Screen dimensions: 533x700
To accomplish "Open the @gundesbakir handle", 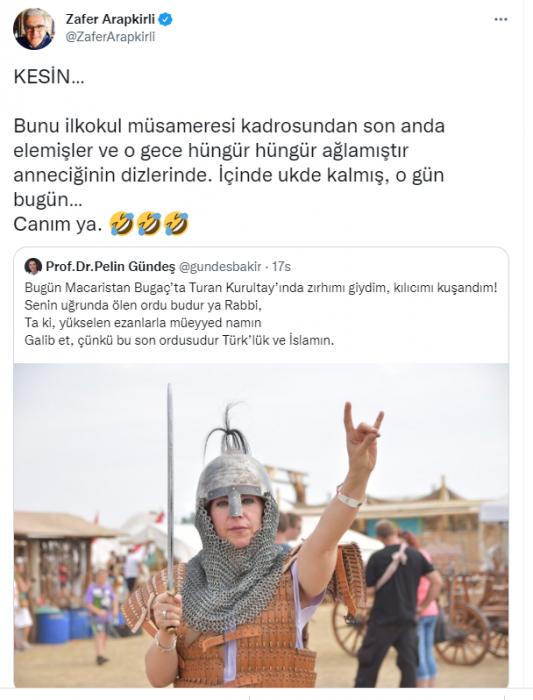I will pyautogui.click(x=220, y=267).
